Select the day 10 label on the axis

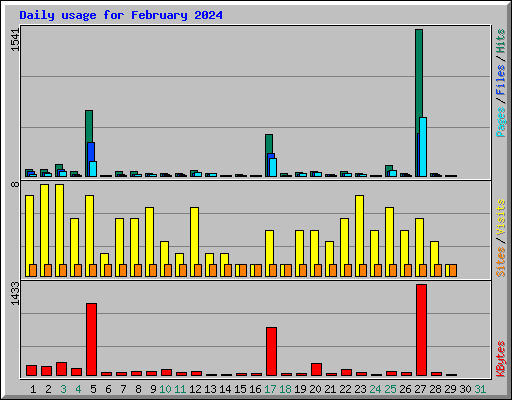click(x=165, y=389)
